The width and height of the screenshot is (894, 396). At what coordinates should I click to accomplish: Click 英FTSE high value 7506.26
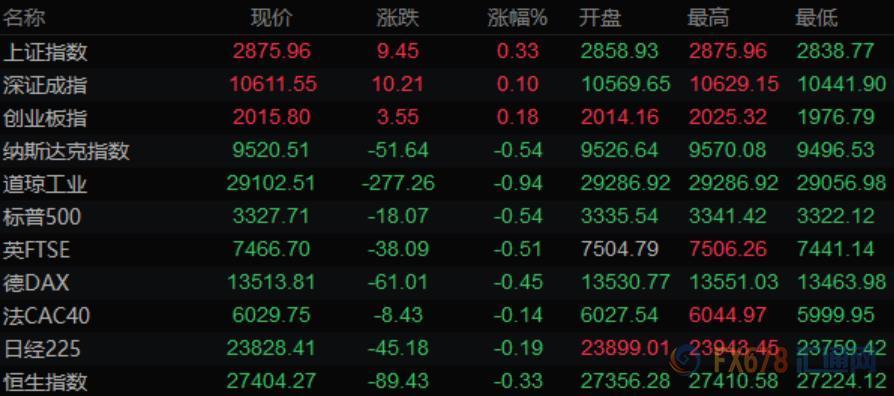[x=728, y=250]
